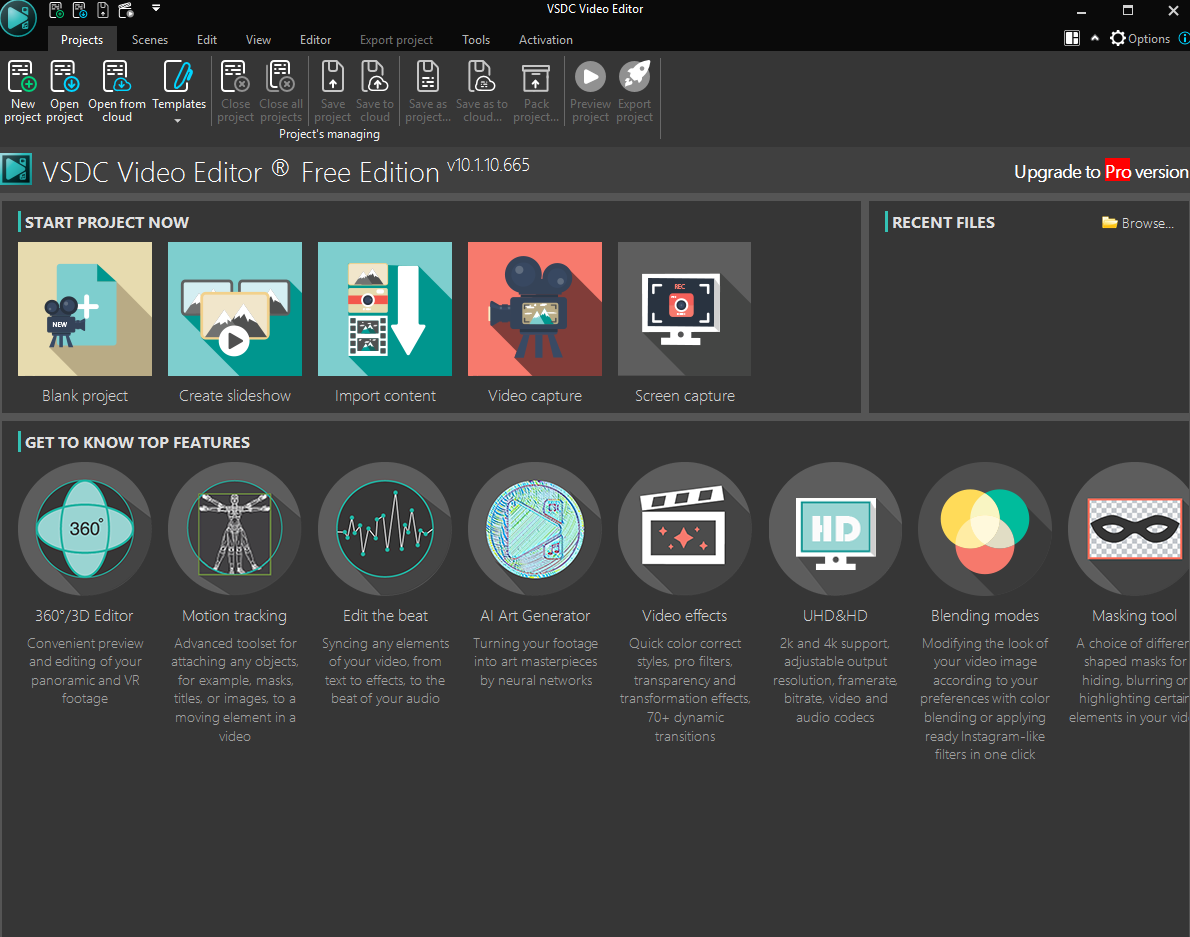The width and height of the screenshot is (1190, 937).
Task: Open the Blank project tile
Action: pos(85,309)
